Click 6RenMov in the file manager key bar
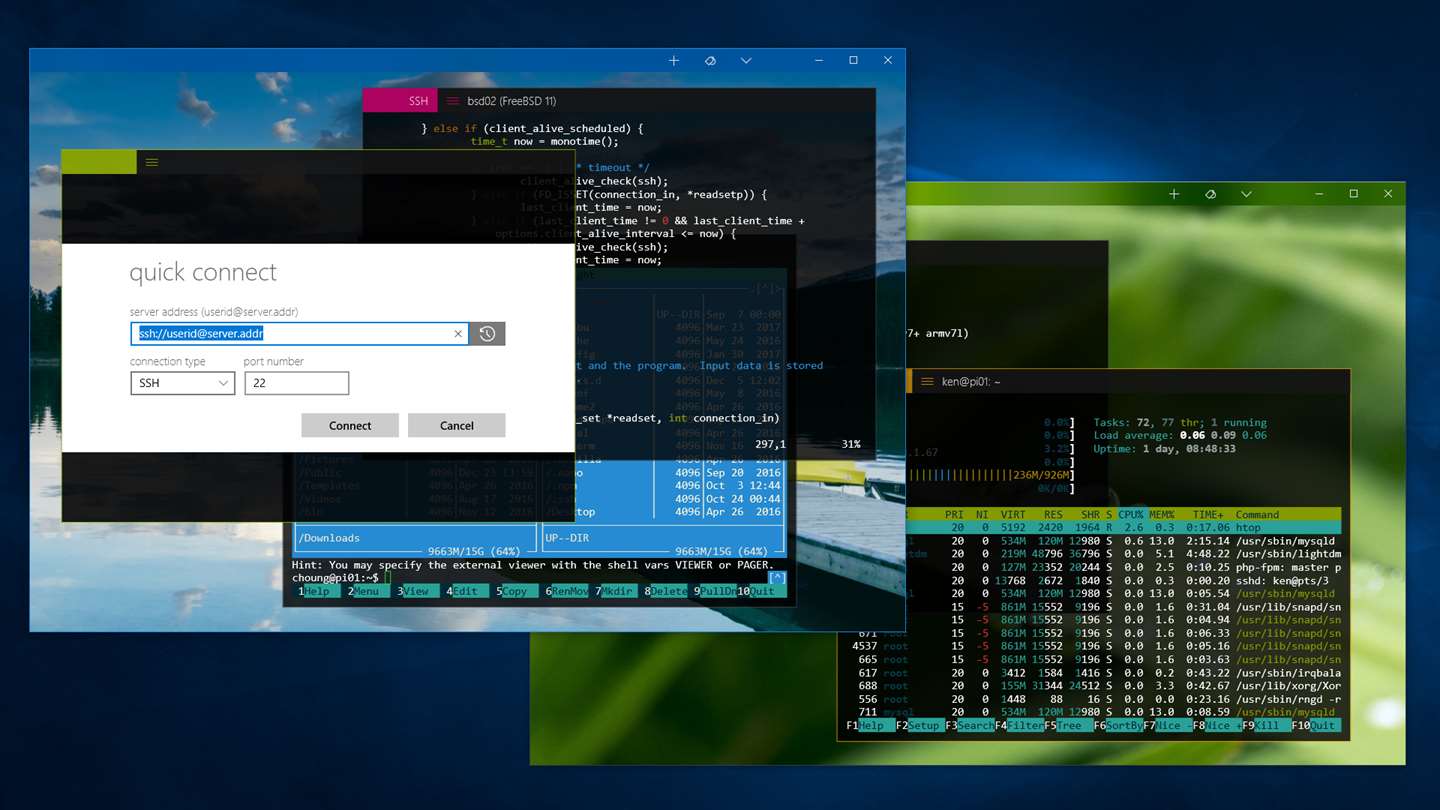The image size is (1440, 810). 567,591
